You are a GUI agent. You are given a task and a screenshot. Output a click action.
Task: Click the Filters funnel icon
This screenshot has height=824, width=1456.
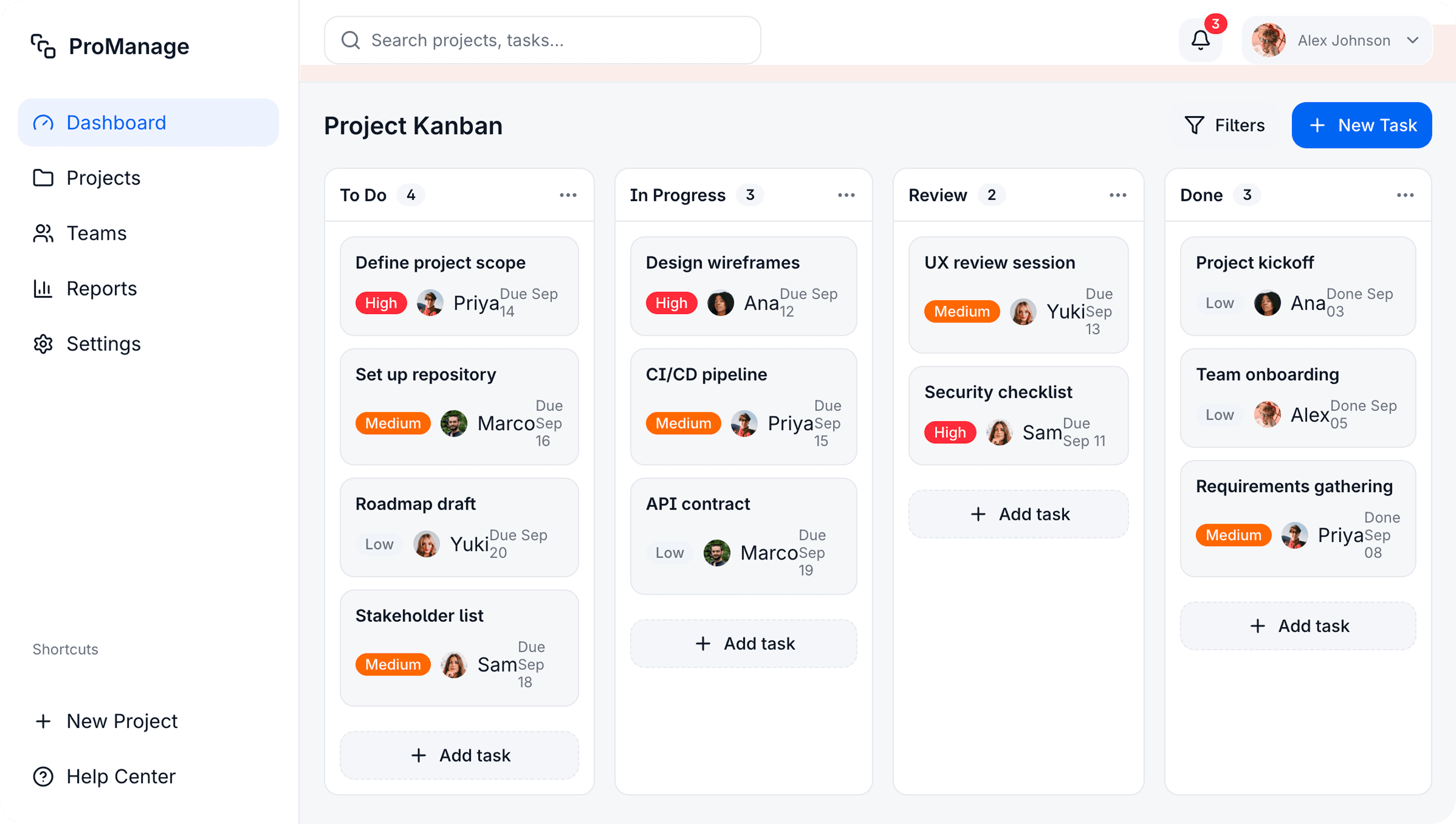(1194, 125)
